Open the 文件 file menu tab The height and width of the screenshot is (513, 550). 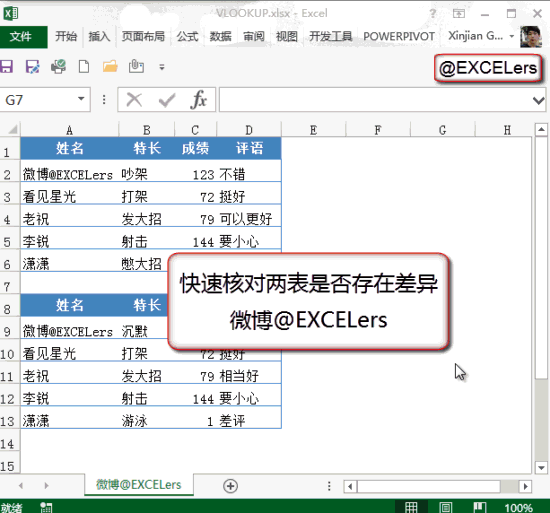pyautogui.click(x=23, y=36)
